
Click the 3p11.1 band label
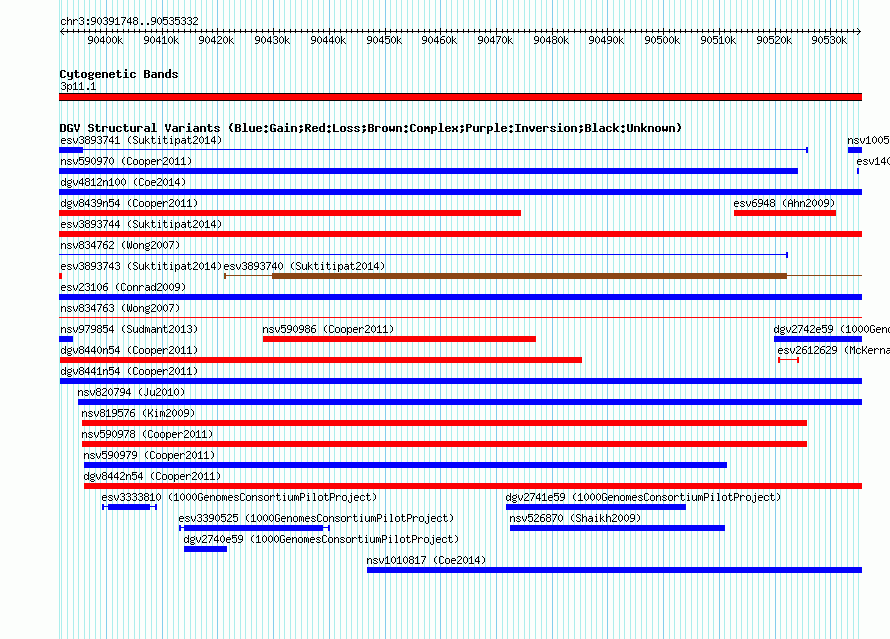click(78, 86)
